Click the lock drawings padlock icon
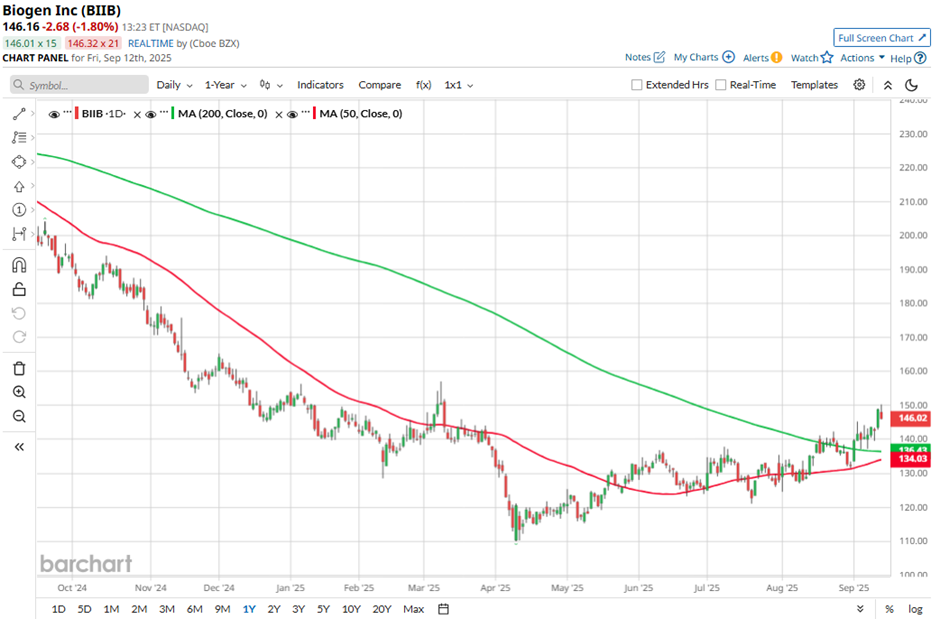The height and width of the screenshot is (619, 940). click(x=19, y=289)
